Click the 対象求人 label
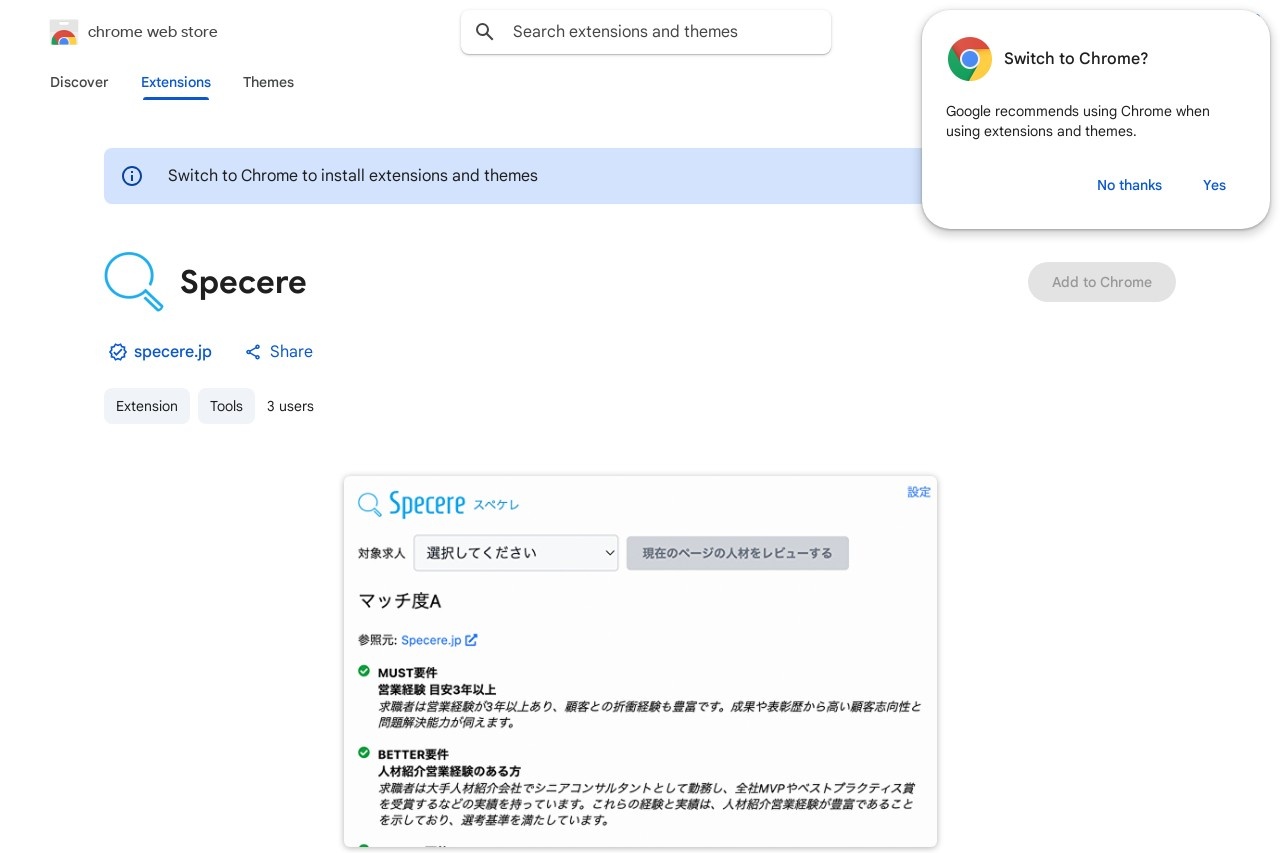This screenshot has width=1280, height=853. pyautogui.click(x=382, y=553)
